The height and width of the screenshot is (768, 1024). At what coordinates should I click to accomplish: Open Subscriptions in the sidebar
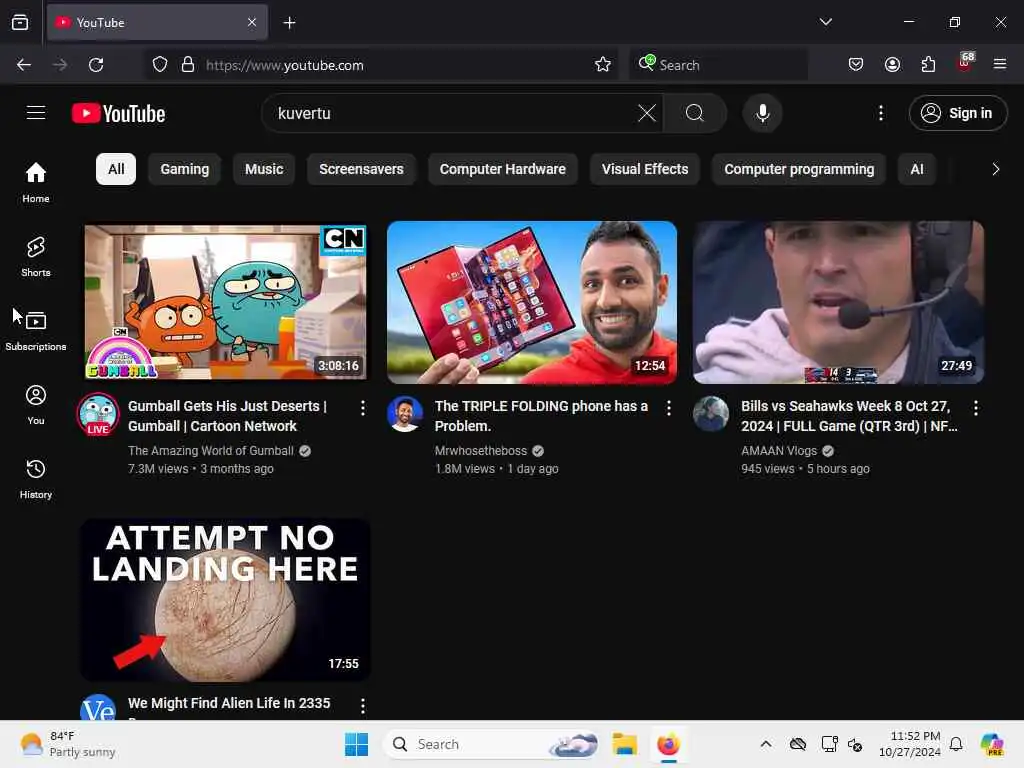[x=36, y=330]
